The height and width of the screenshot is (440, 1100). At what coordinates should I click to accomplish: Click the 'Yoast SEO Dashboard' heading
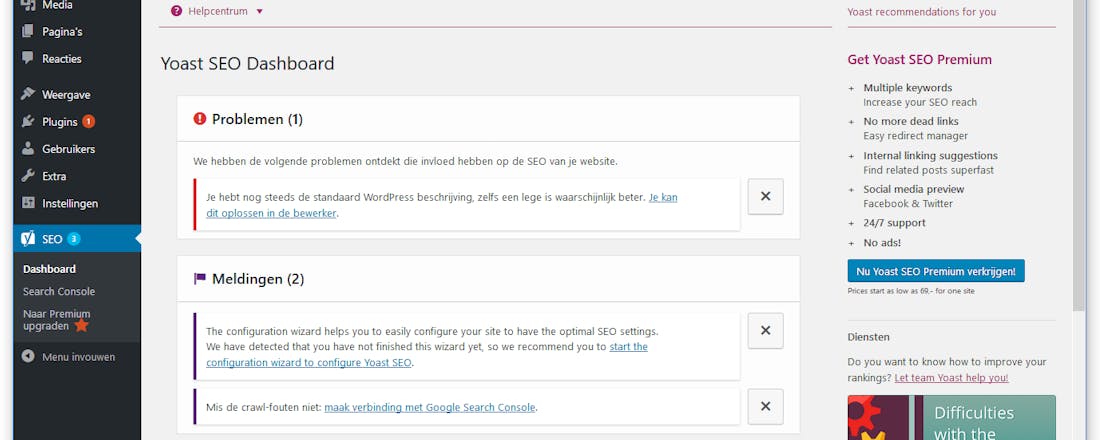point(248,64)
